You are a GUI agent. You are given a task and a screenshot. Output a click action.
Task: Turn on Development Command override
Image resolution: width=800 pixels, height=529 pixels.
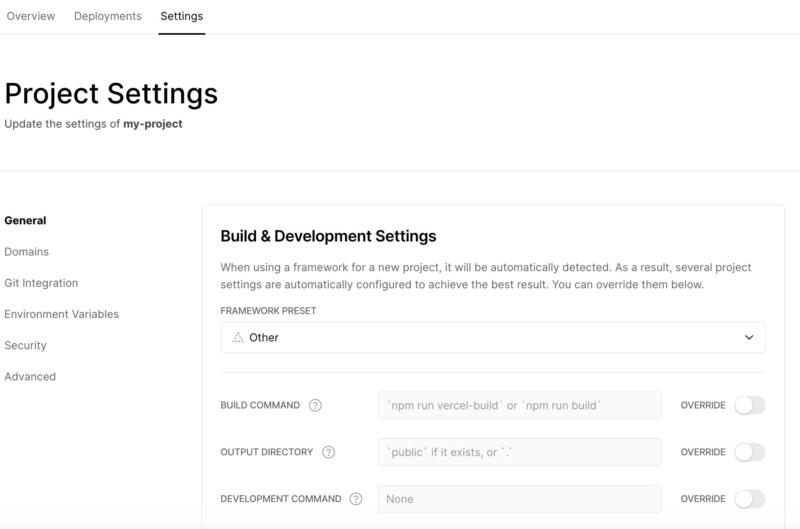coord(749,499)
